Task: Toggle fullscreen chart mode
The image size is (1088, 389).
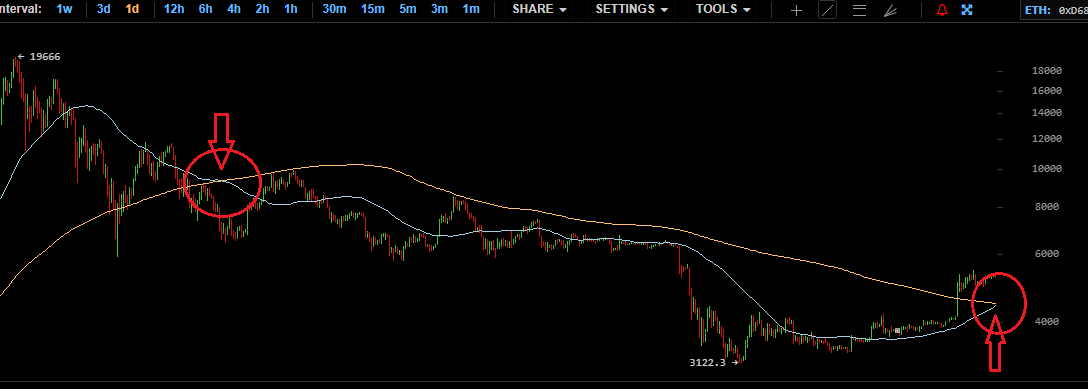Action: coord(967,10)
